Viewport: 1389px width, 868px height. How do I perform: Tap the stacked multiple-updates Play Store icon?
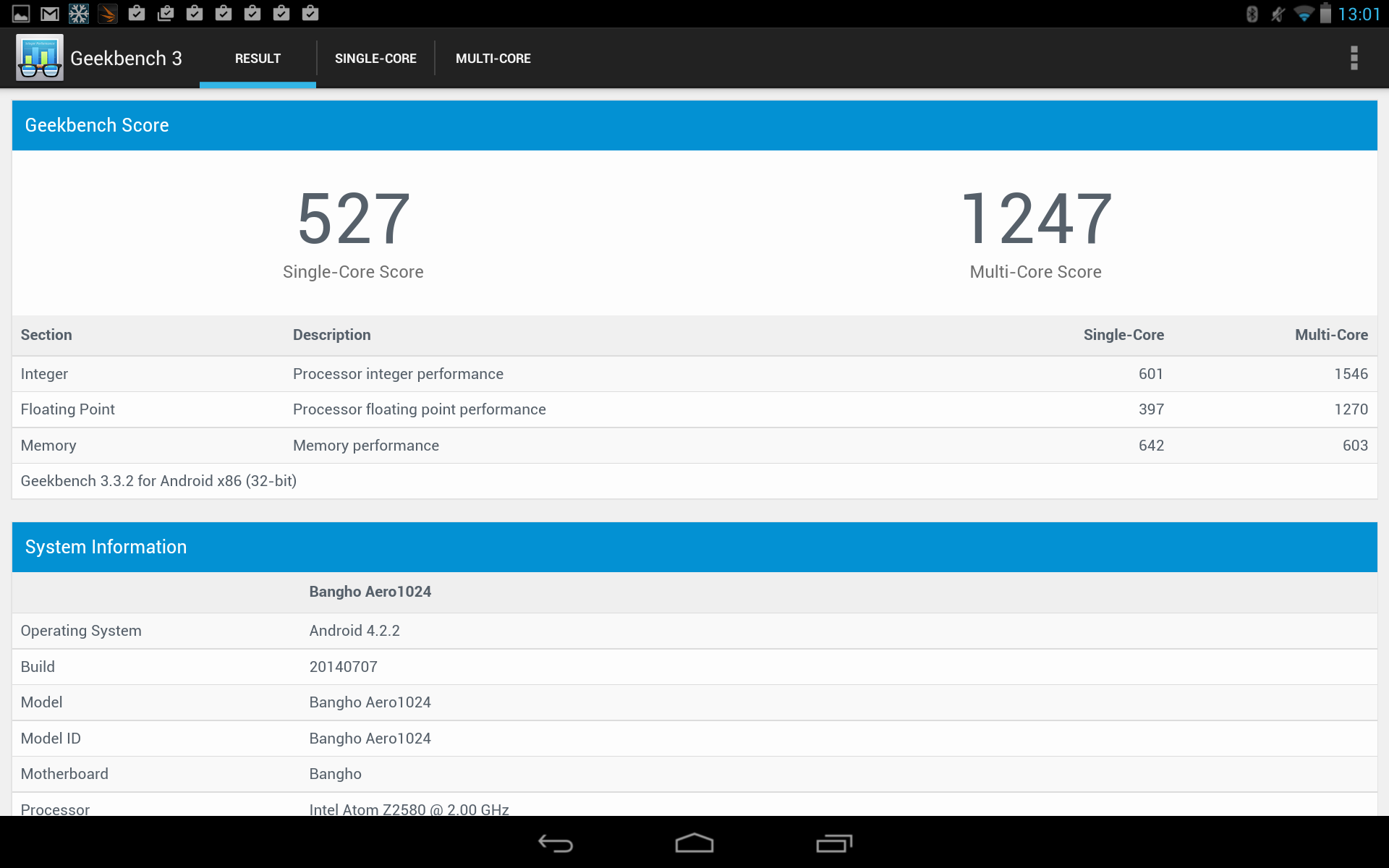[x=166, y=13]
